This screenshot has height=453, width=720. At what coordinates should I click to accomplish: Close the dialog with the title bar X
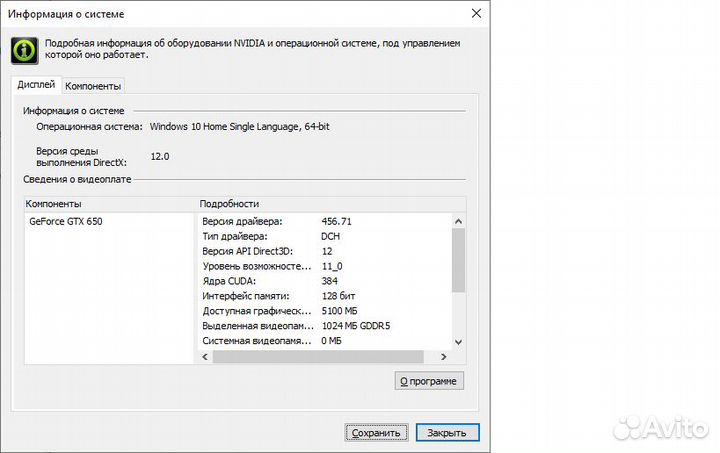click(x=473, y=13)
